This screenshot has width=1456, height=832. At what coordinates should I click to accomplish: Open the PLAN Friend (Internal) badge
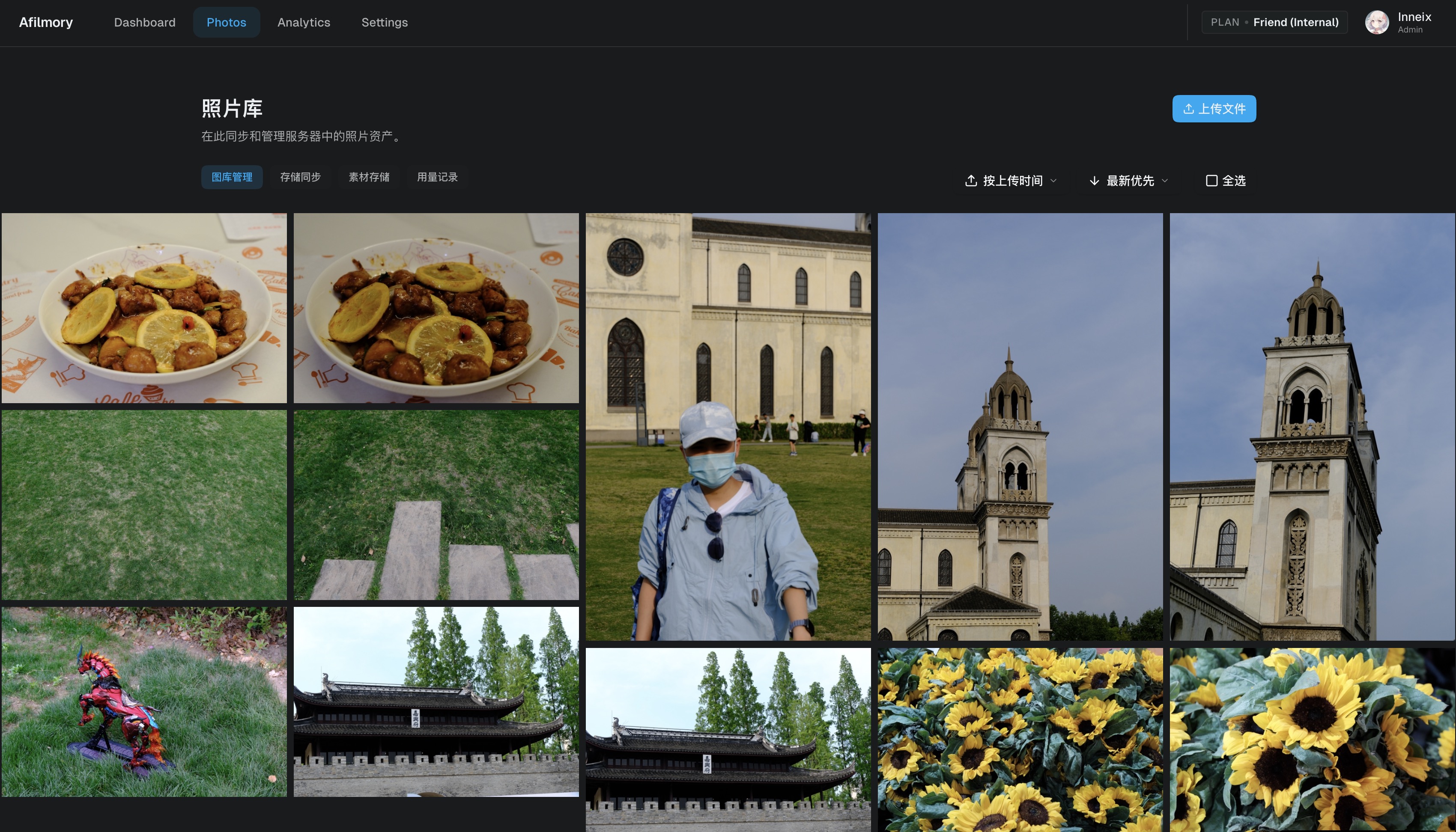pyautogui.click(x=1274, y=22)
